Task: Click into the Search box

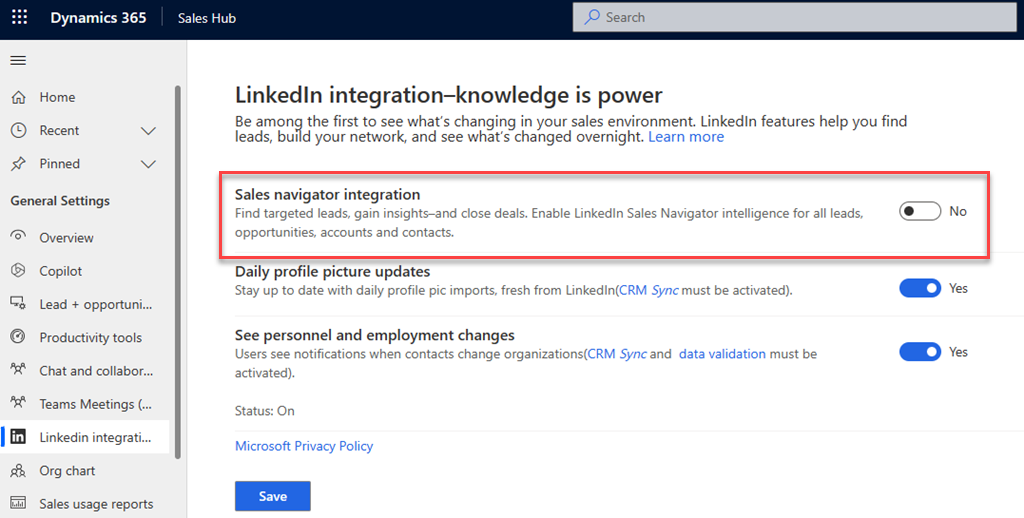Action: click(x=795, y=17)
